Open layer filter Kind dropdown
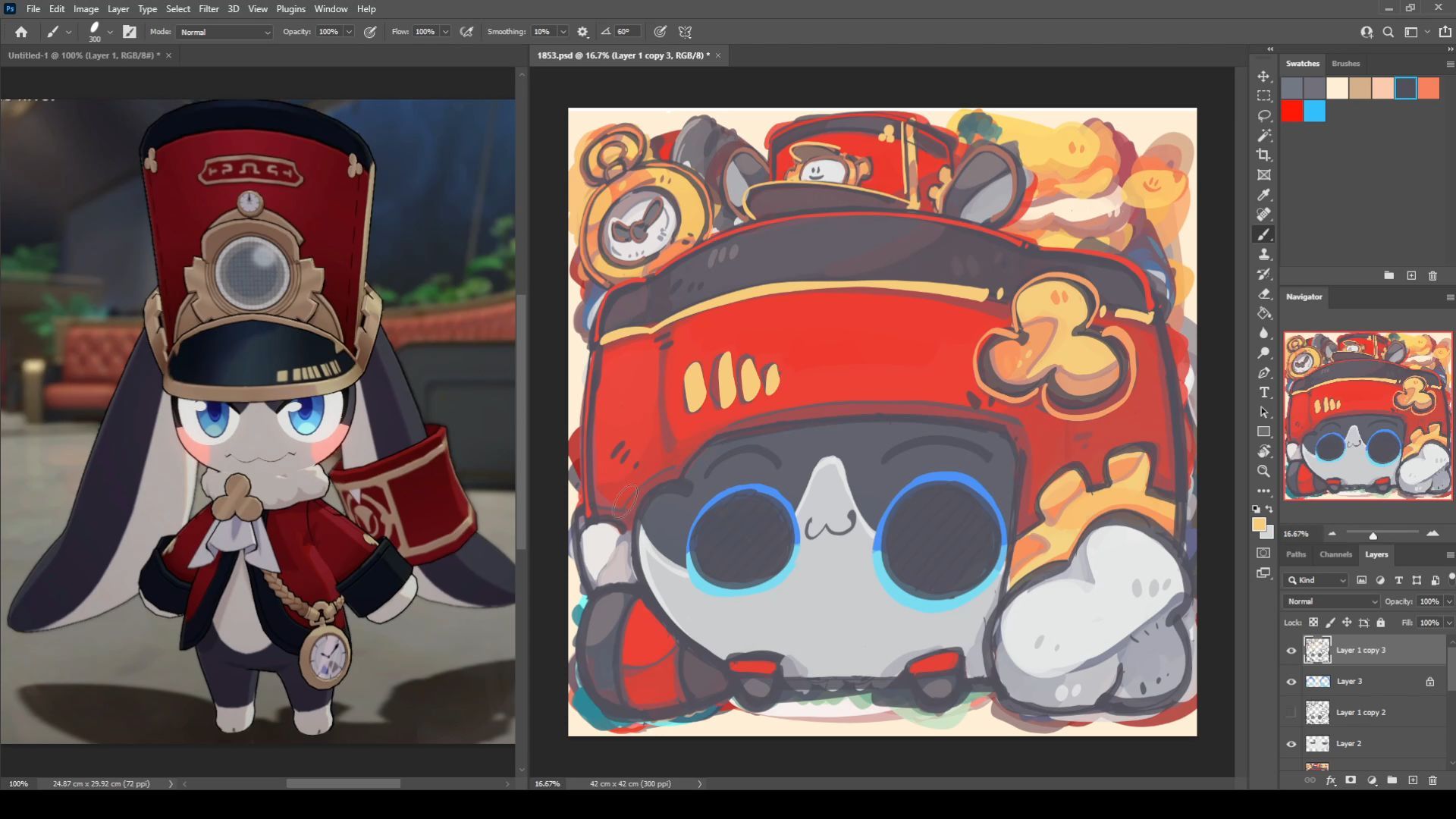This screenshot has height=819, width=1456. (1316, 580)
